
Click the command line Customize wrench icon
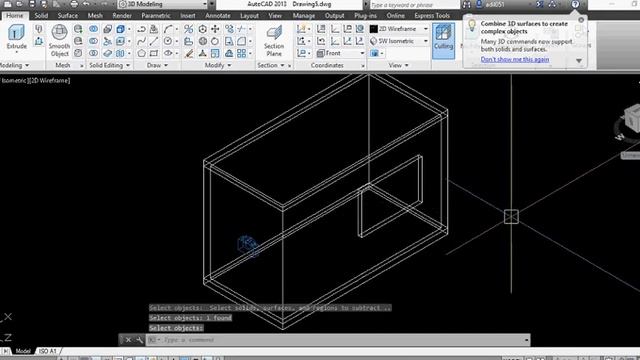point(139,340)
